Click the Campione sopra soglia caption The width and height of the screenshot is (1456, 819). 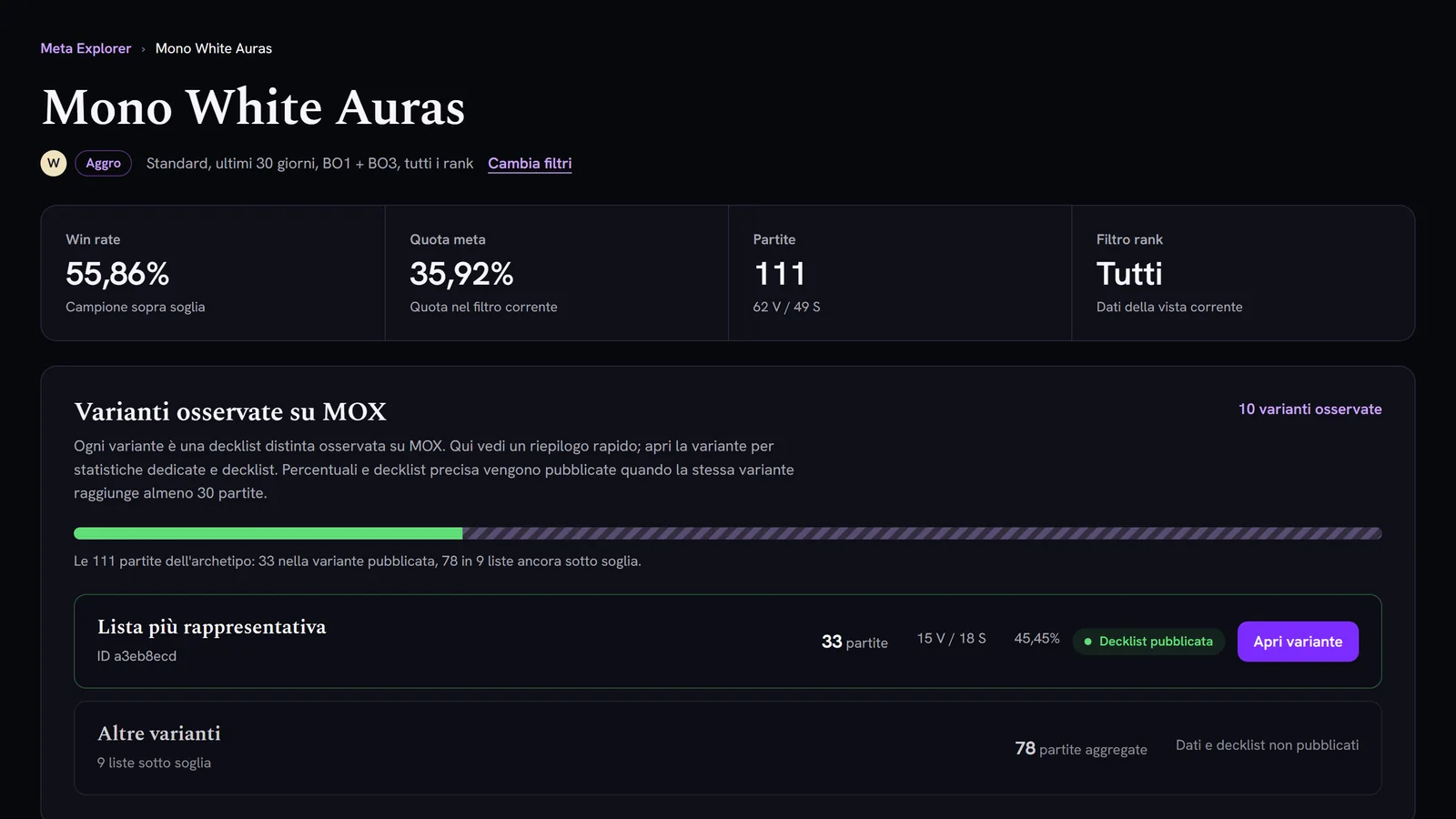[136, 307]
